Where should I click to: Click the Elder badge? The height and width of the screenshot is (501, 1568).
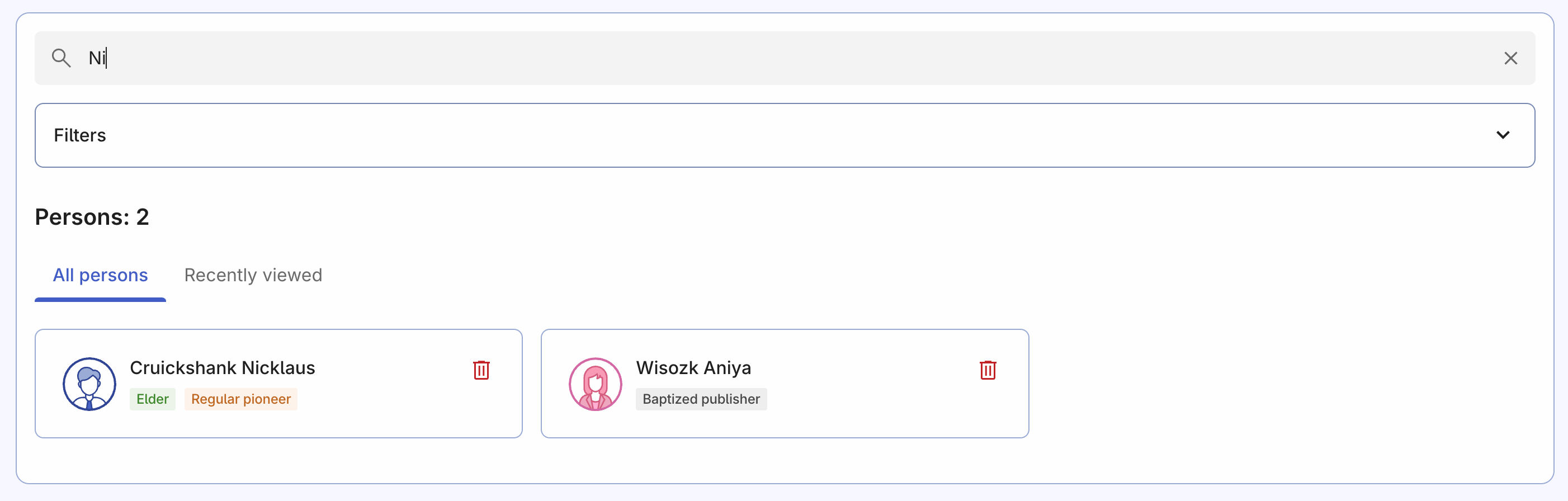click(x=152, y=399)
